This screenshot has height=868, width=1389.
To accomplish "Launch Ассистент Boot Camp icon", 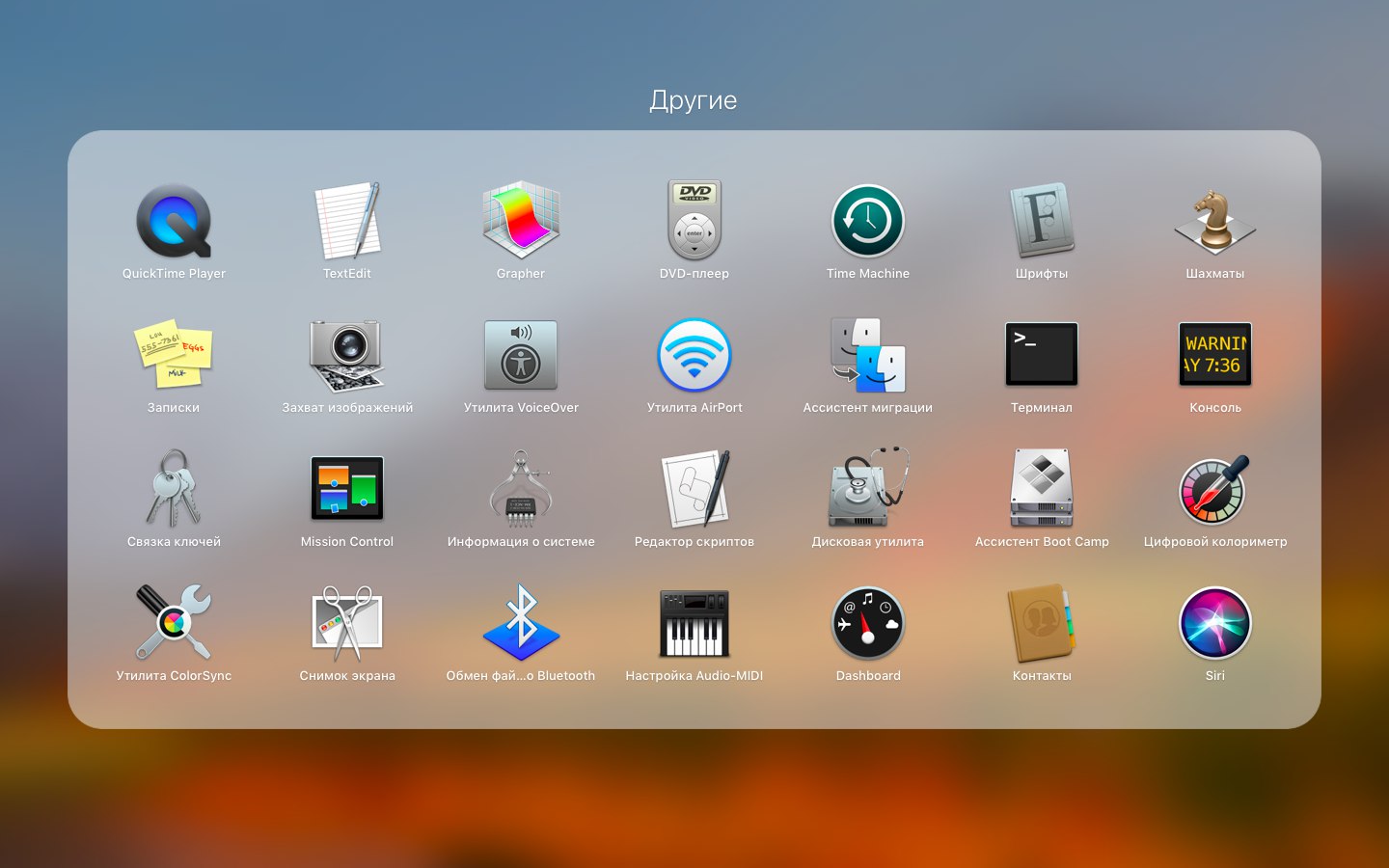I will (x=1042, y=488).
